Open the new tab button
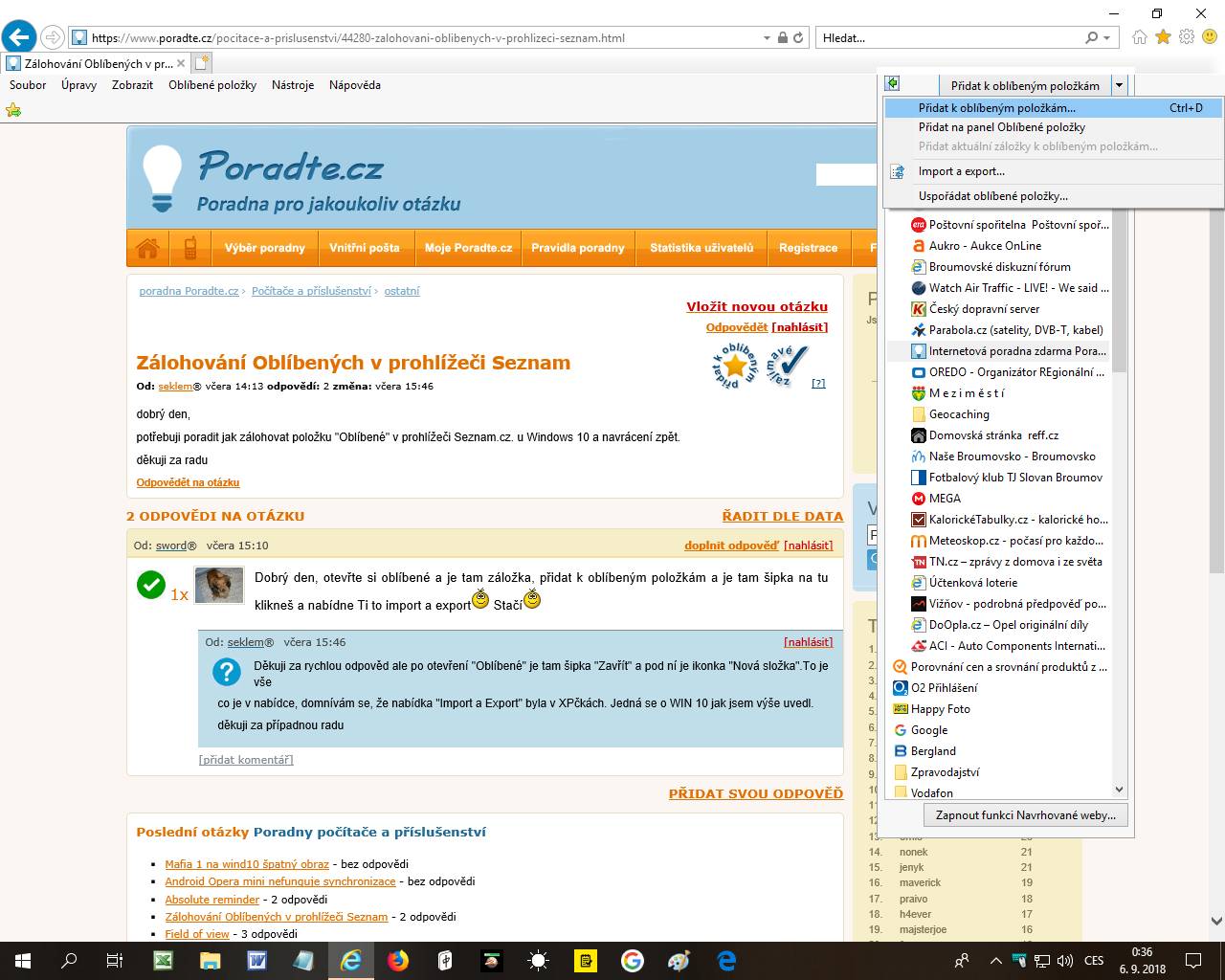1225x980 pixels. tap(201, 63)
